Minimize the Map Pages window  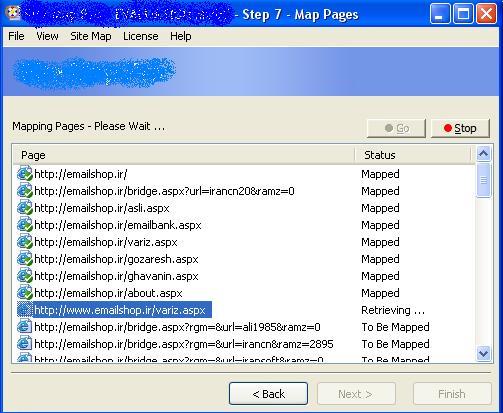click(440, 14)
